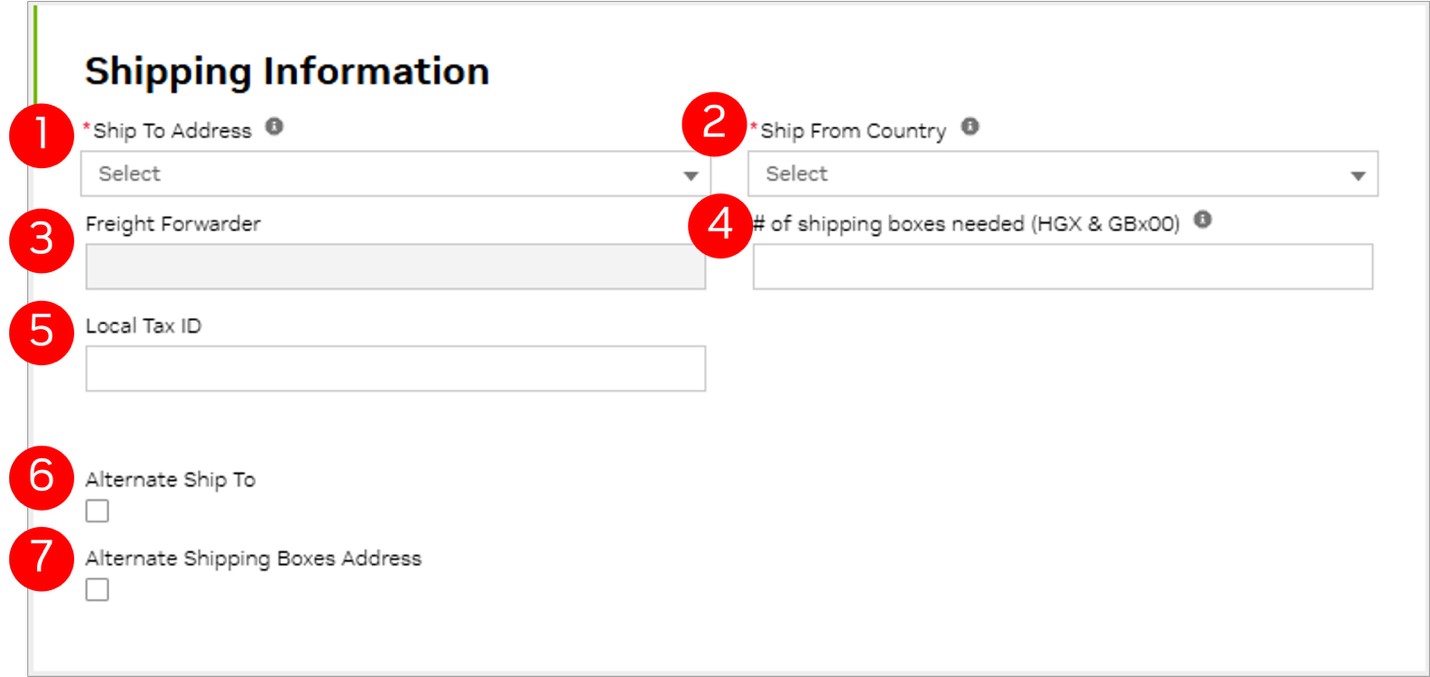Open the Ship To Address dropdown
Screen dimensions: 1430x677
(x=396, y=174)
